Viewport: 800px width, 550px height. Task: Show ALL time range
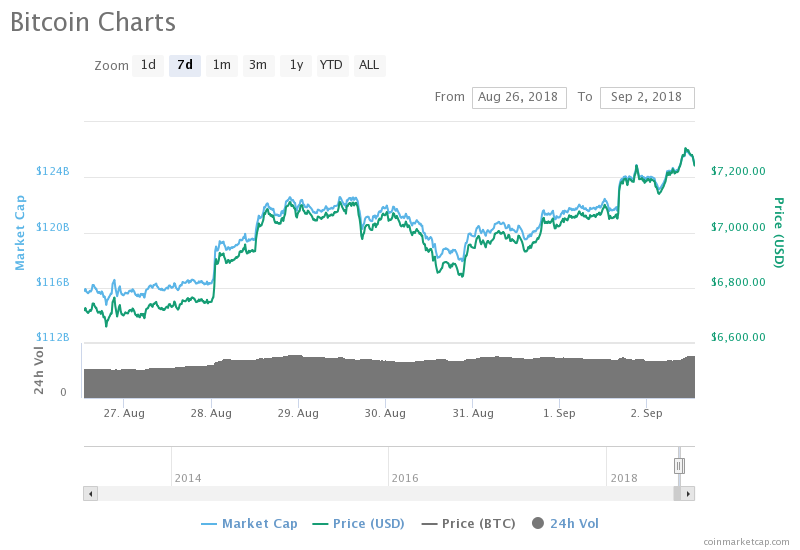[x=369, y=65]
